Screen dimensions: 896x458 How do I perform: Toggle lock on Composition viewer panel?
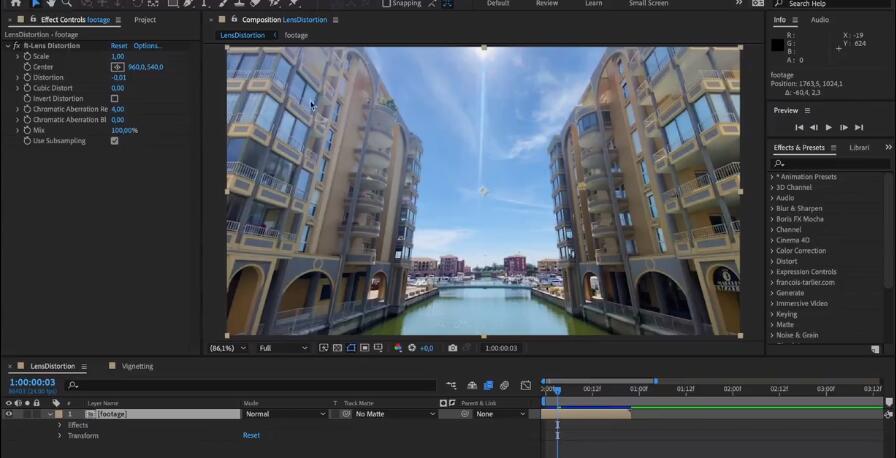pos(234,19)
